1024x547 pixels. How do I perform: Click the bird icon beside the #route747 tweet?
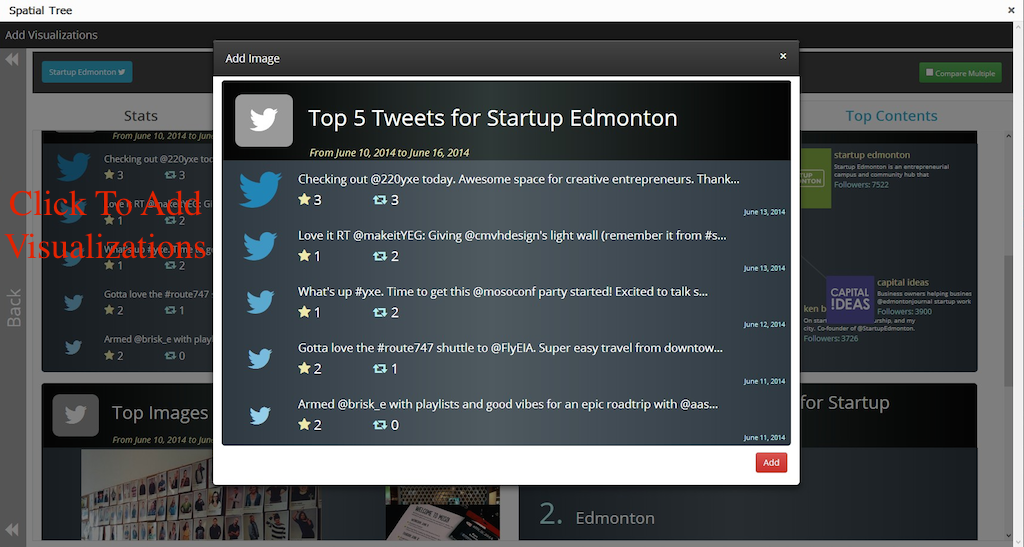(260, 358)
